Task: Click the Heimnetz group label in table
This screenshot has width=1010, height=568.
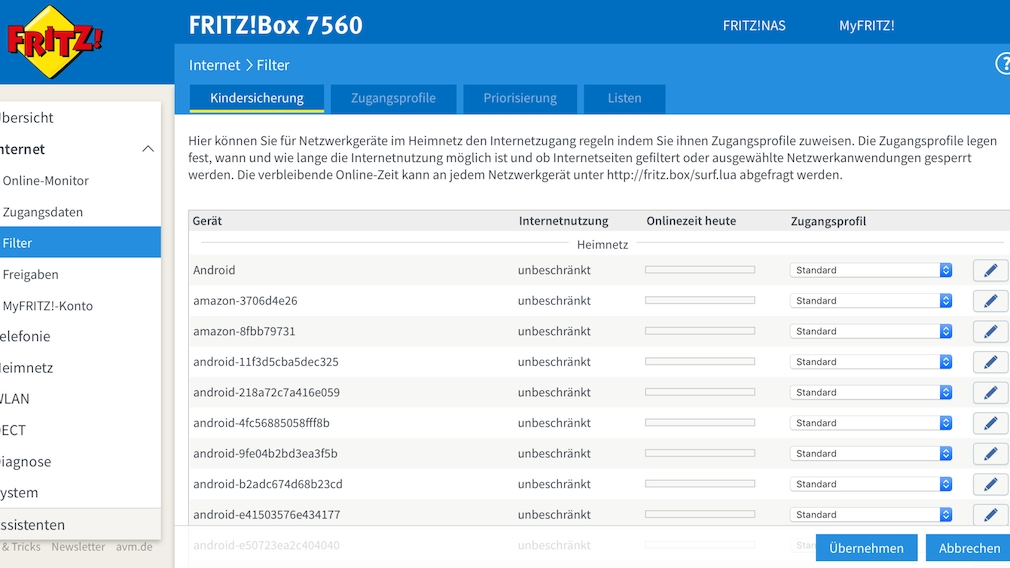Action: pyautogui.click(x=602, y=245)
